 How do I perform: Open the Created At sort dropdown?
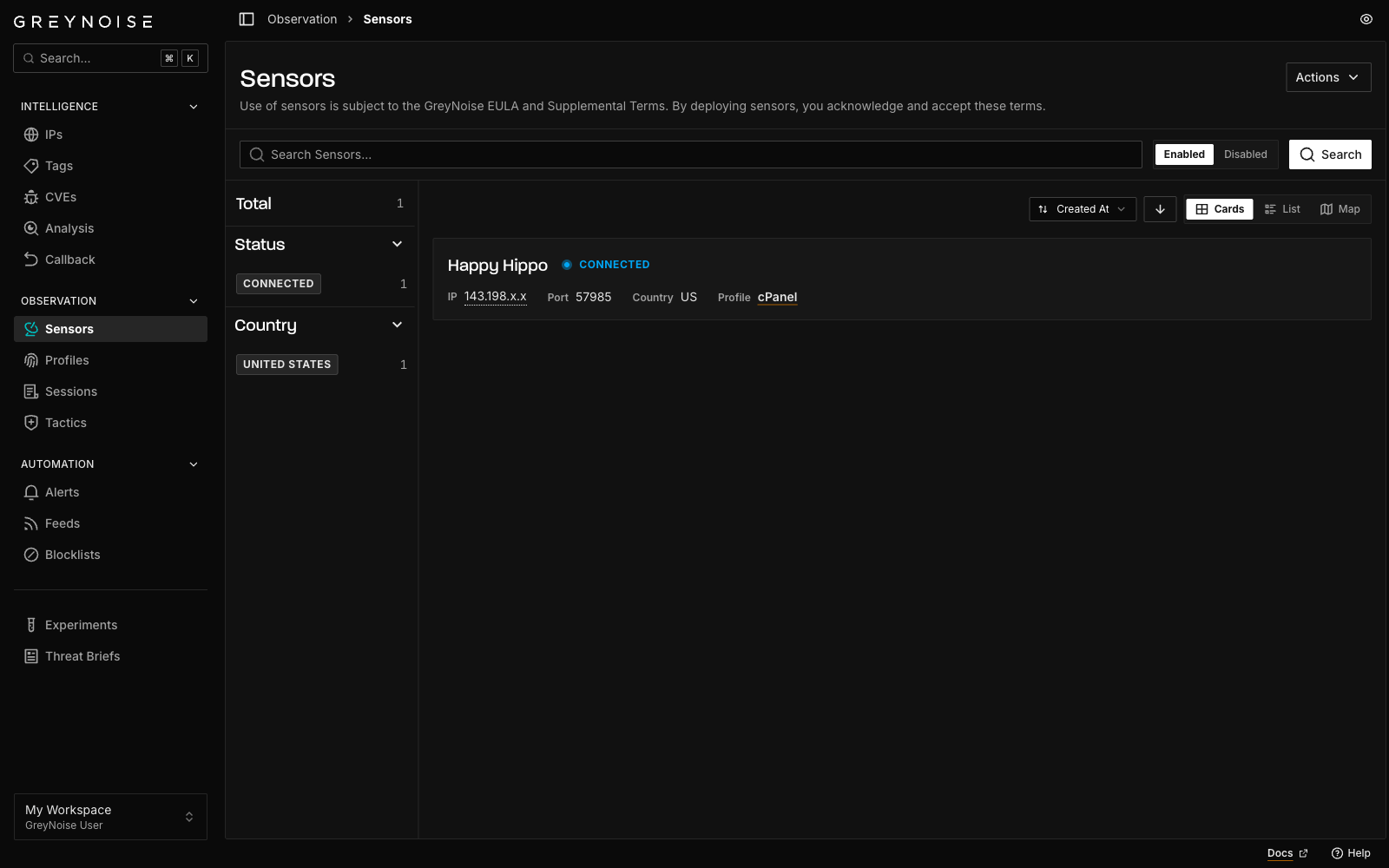click(1083, 209)
